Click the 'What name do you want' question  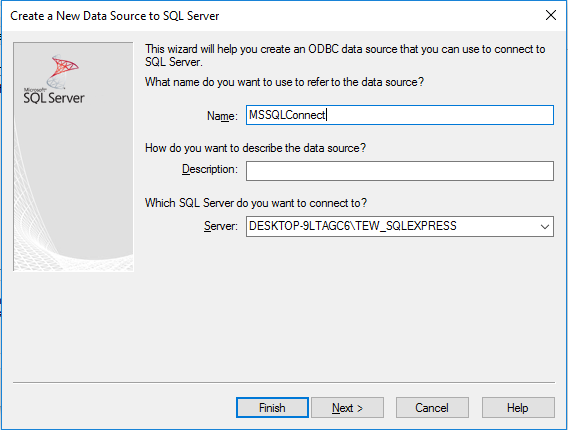tap(284, 82)
